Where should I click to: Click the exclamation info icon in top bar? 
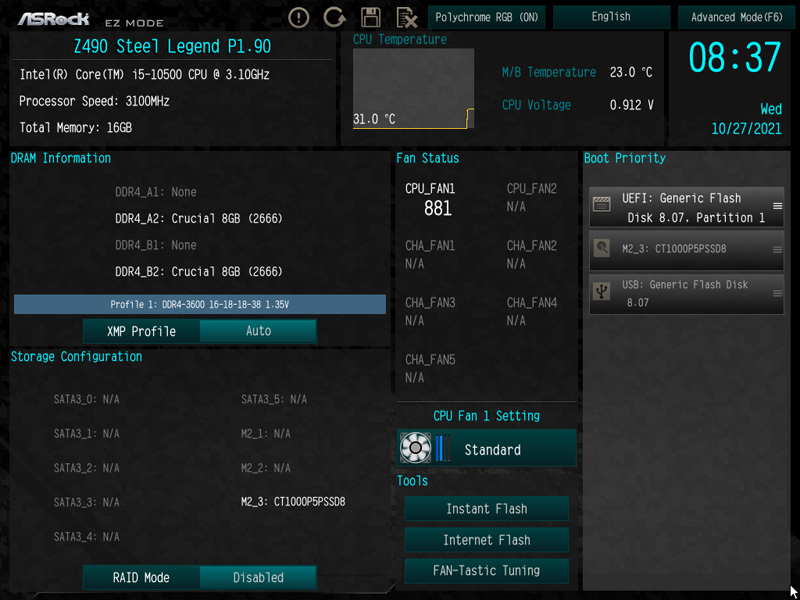point(298,18)
